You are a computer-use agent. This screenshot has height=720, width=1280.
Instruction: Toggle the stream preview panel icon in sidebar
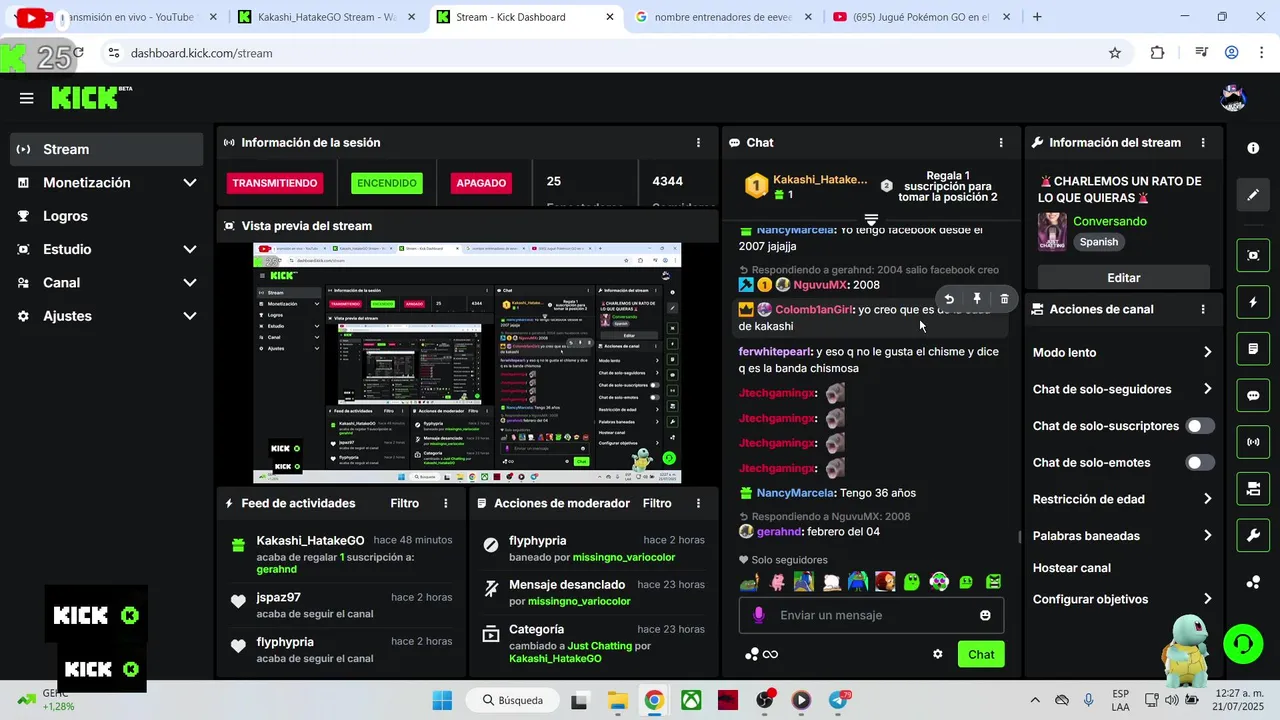[x=1253, y=255]
